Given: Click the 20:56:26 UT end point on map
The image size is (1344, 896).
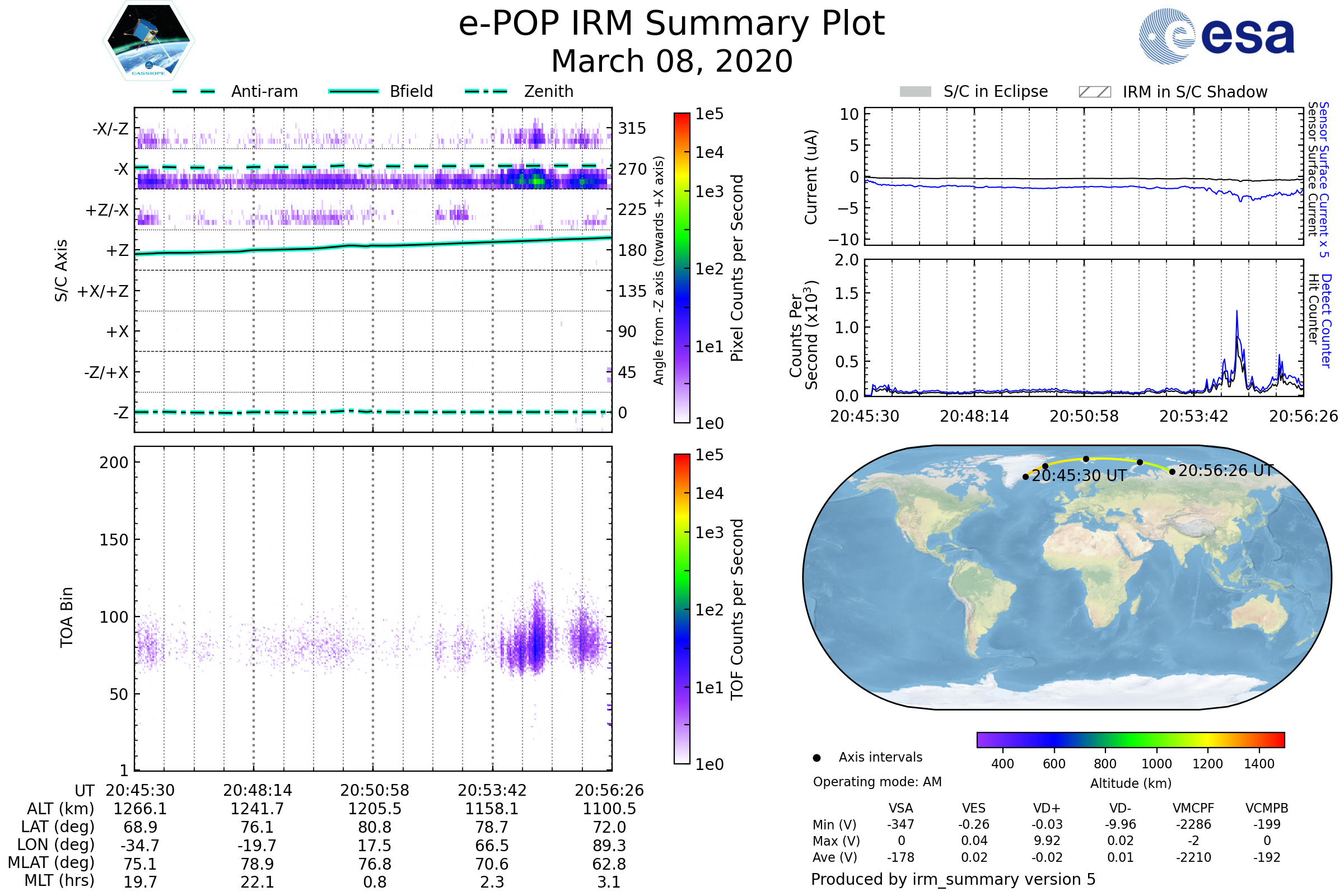Looking at the screenshot, I should coord(1173,472).
